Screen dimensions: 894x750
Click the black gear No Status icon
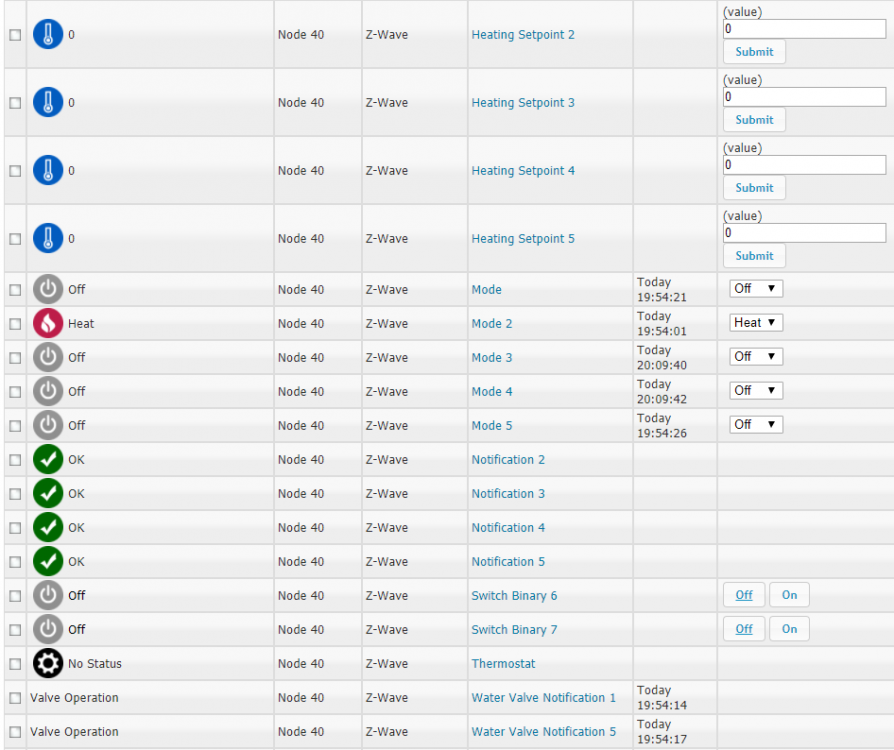48,664
